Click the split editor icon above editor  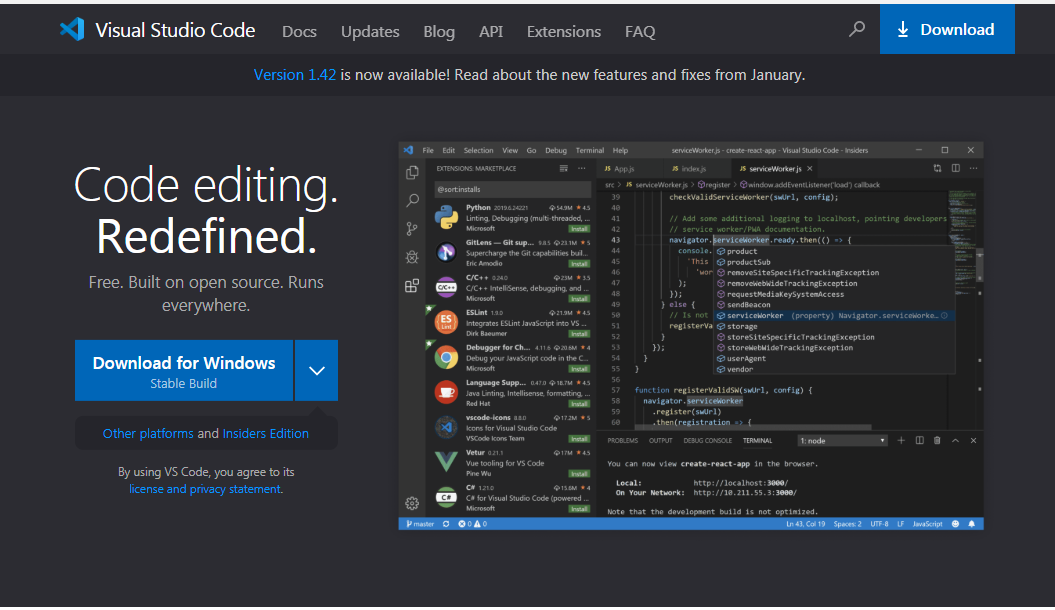click(x=955, y=168)
